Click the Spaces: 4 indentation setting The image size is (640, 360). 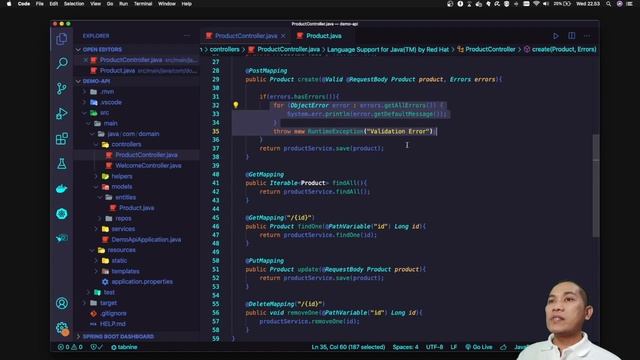[405, 347]
